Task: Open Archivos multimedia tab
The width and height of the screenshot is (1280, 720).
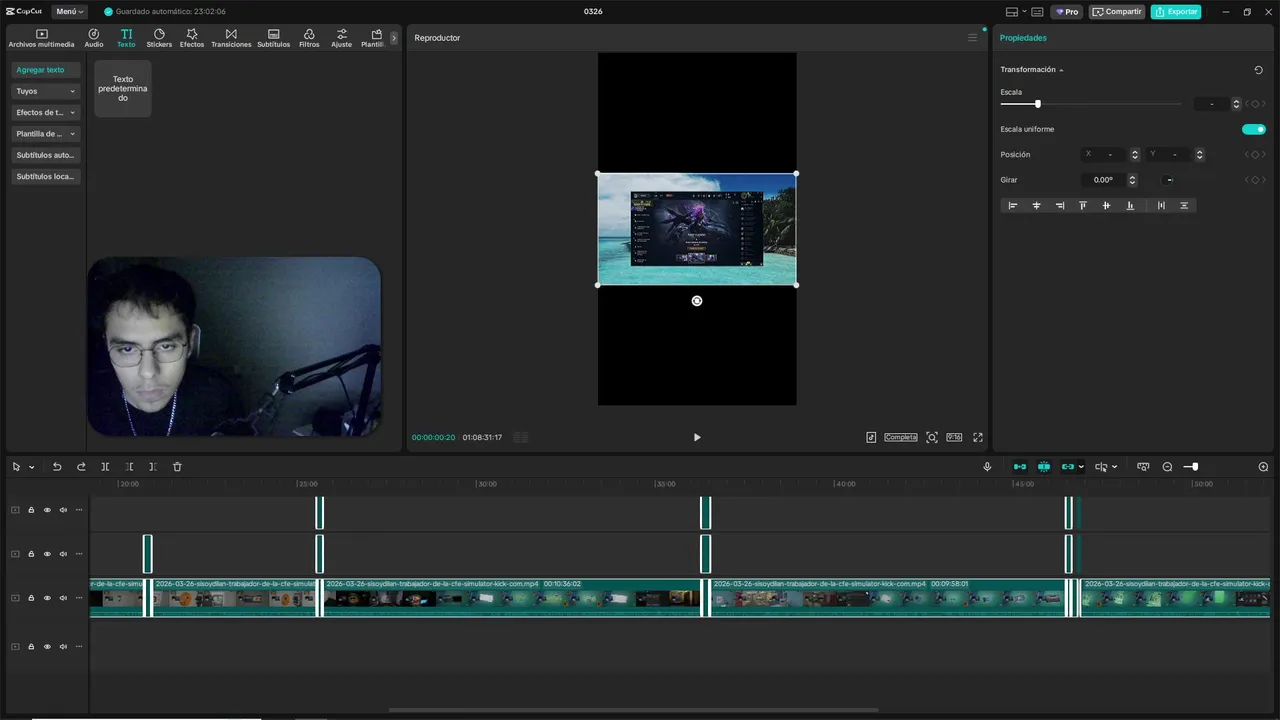Action: (41, 38)
